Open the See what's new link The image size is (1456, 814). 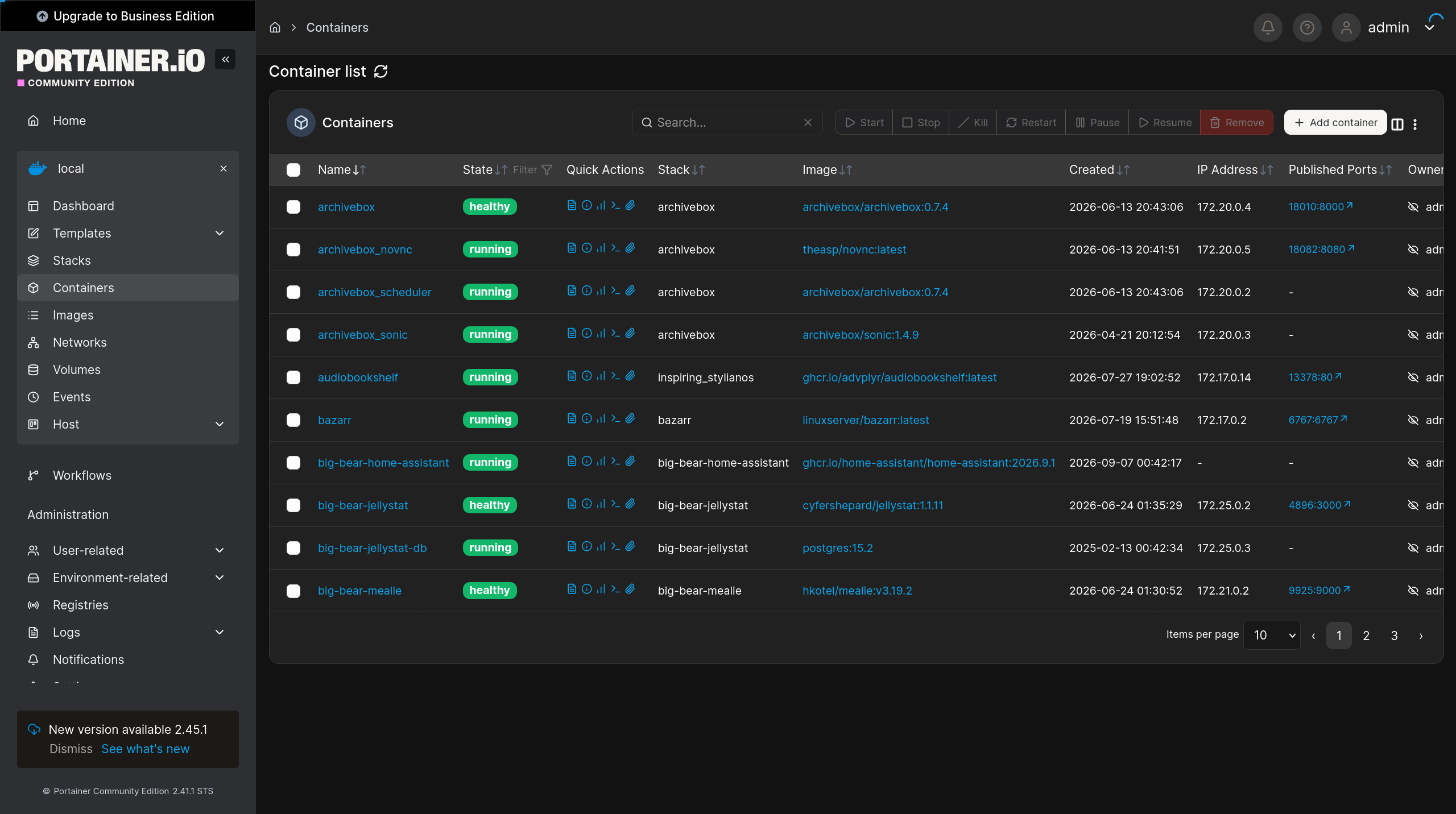pos(146,749)
